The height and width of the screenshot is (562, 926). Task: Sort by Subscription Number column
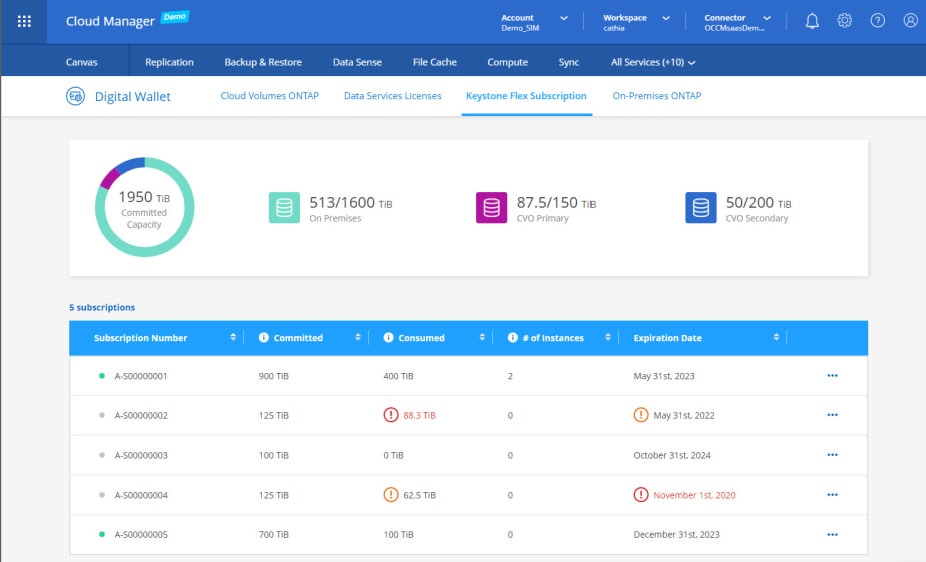(233, 338)
